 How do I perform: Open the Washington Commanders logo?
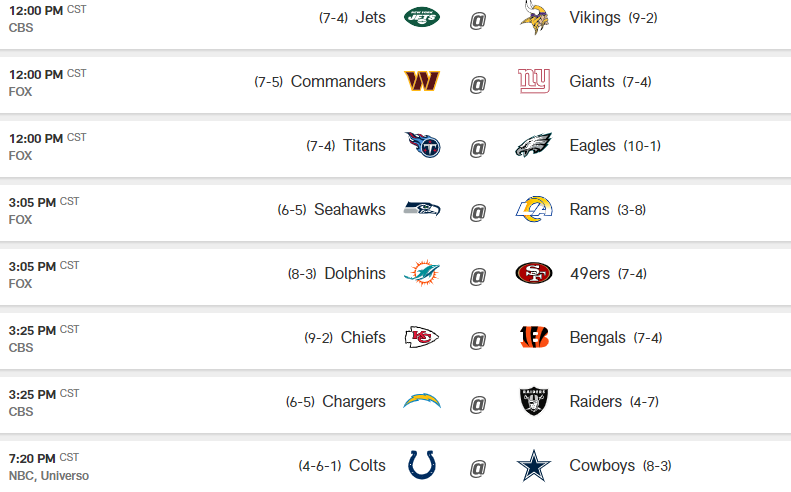pyautogui.click(x=422, y=82)
